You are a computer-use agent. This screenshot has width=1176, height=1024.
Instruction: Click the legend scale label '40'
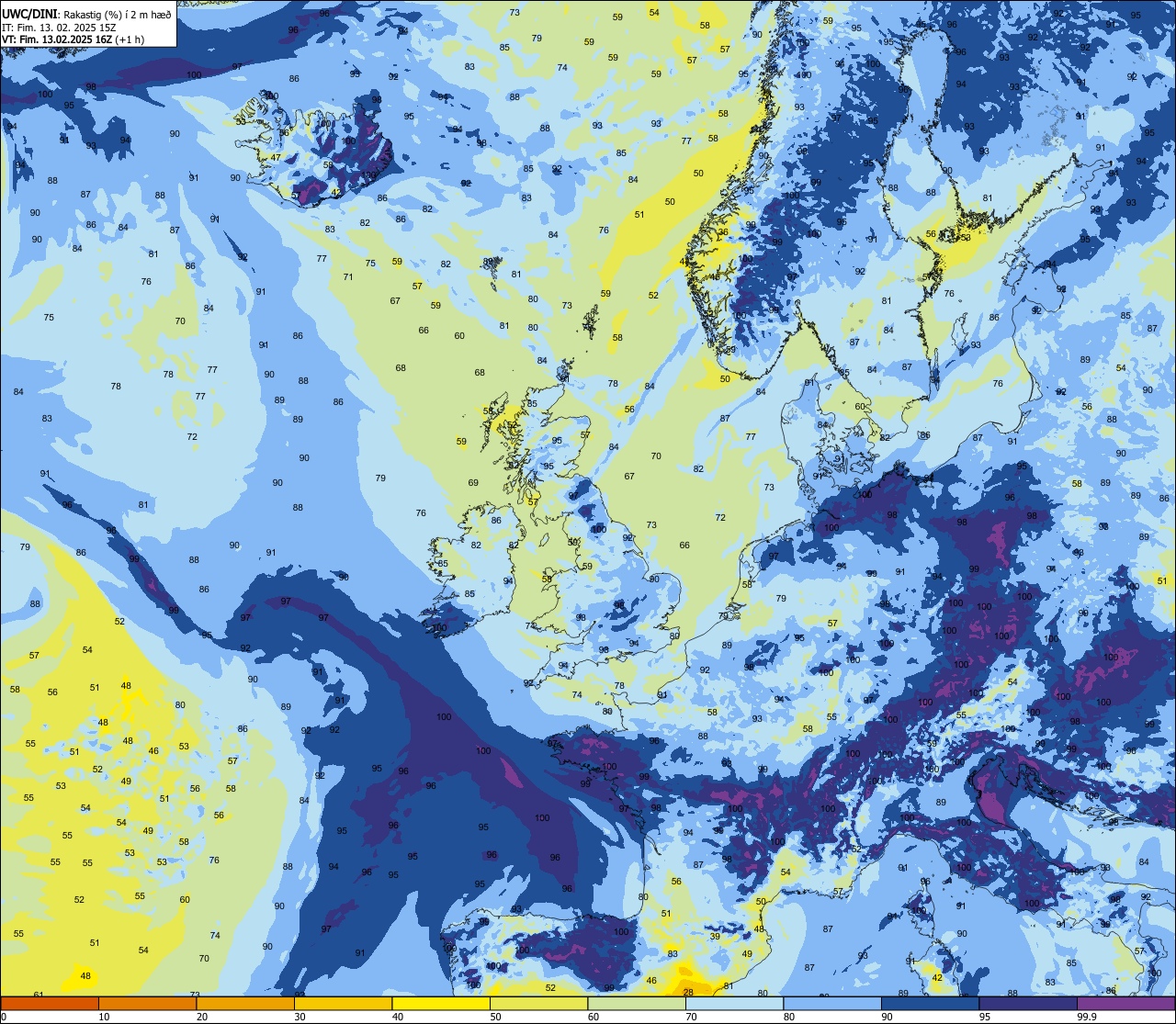[x=398, y=1017]
